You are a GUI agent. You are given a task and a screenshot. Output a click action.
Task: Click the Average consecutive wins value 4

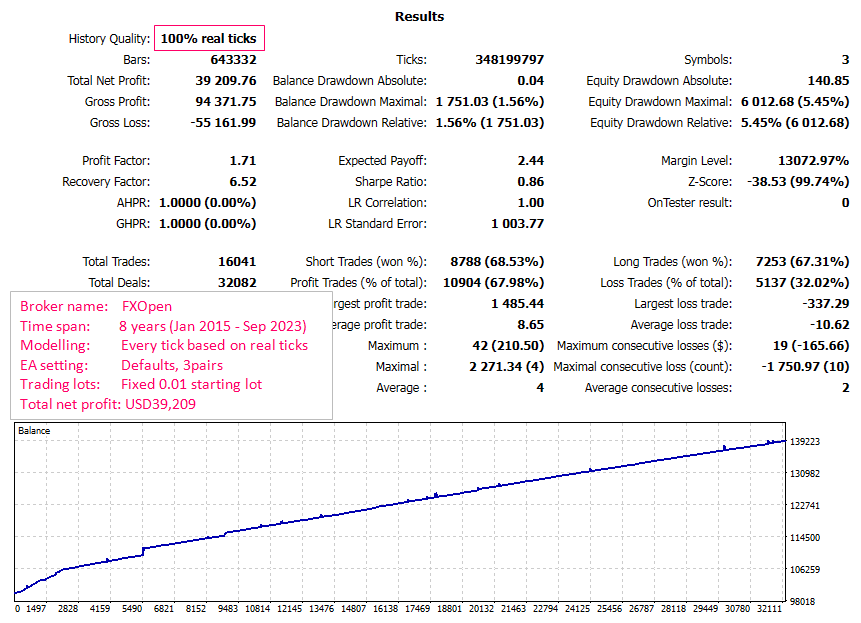click(x=540, y=388)
